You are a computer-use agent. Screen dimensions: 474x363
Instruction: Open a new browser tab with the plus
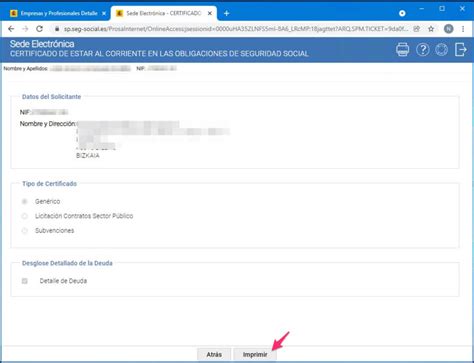click(x=227, y=13)
